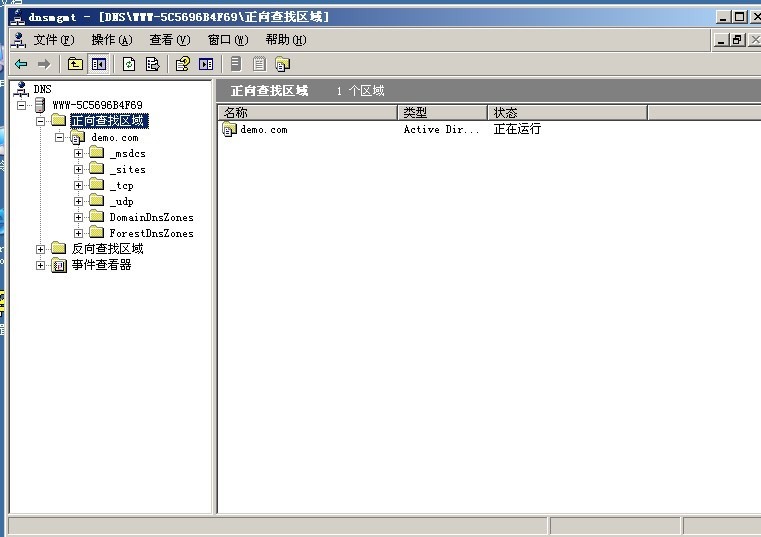This screenshot has height=537, width=761.
Task: Open the 帮助(H) menu
Action: click(x=286, y=40)
